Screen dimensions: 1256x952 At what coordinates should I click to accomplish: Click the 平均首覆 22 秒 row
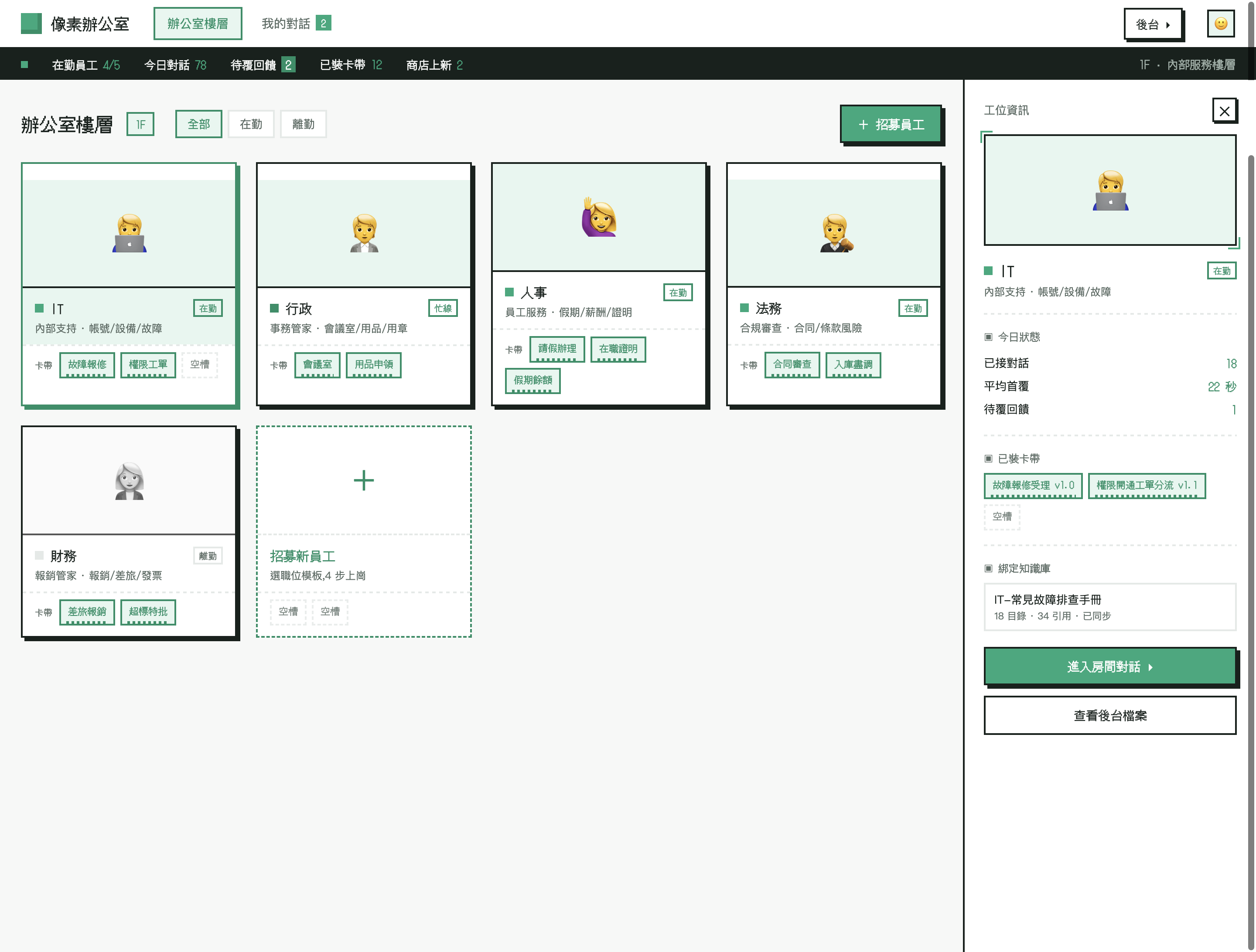tap(1110, 387)
